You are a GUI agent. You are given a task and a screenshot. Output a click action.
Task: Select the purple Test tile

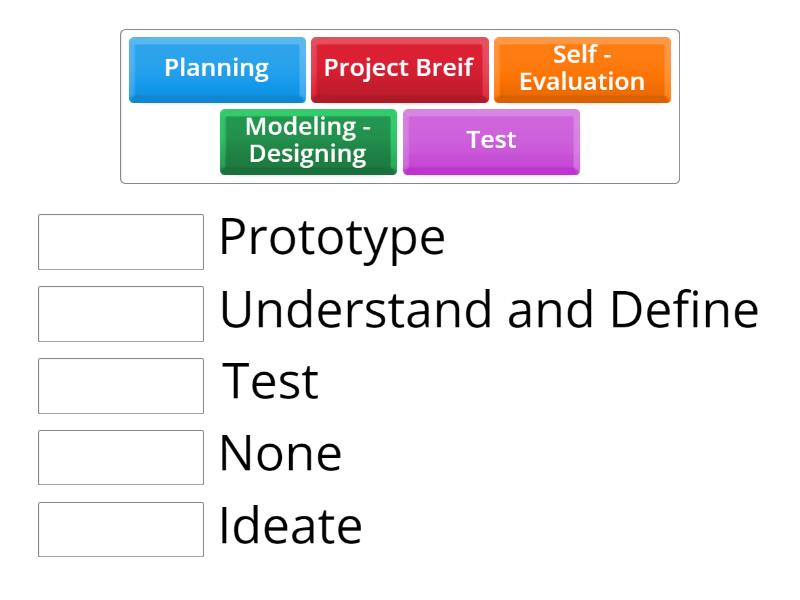[x=491, y=140]
